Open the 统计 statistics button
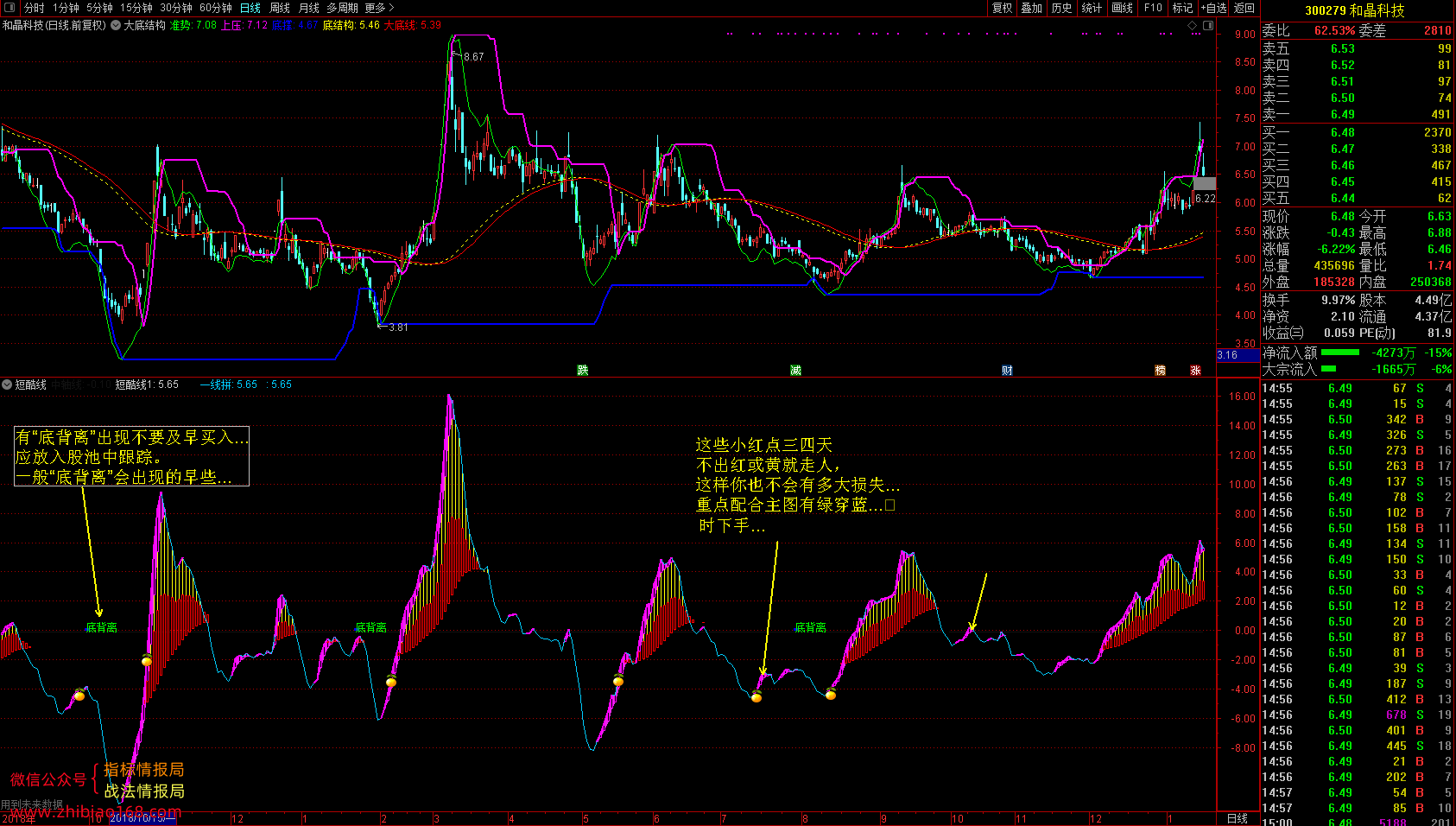 pos(1092,8)
